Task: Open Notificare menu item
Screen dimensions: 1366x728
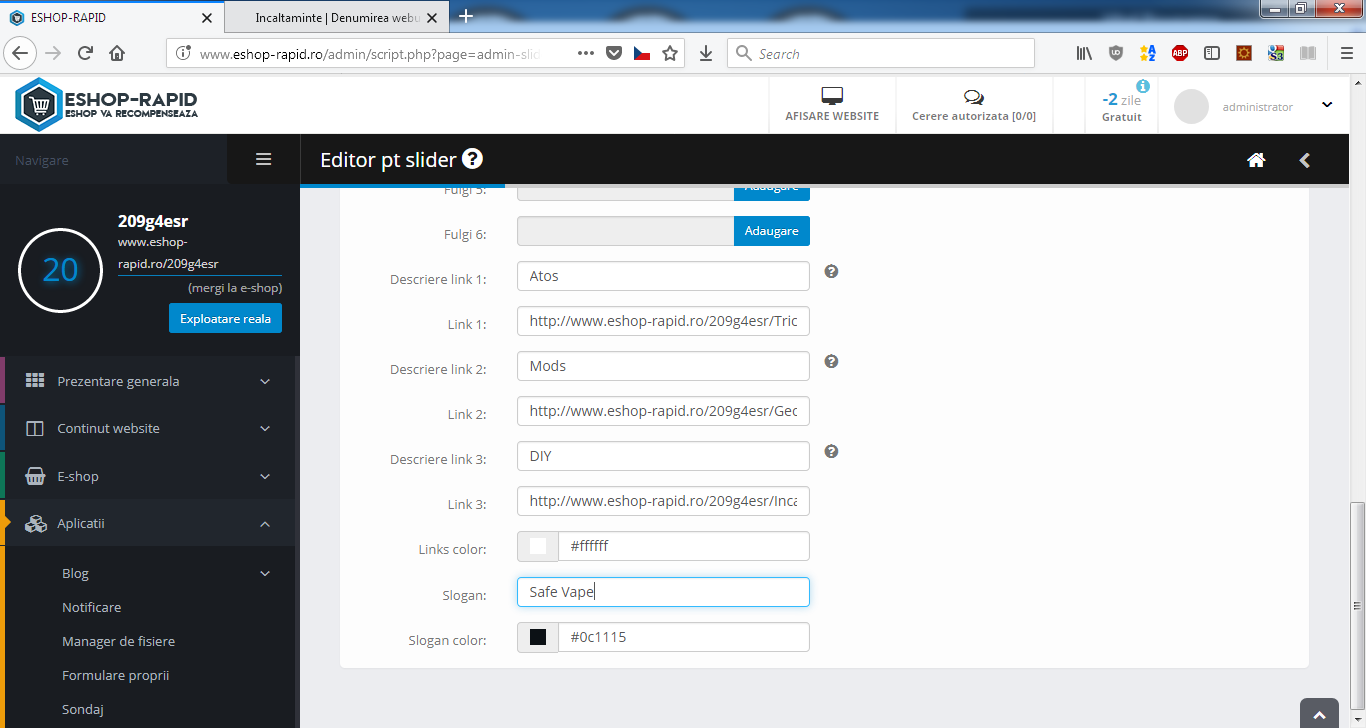Action: point(91,607)
